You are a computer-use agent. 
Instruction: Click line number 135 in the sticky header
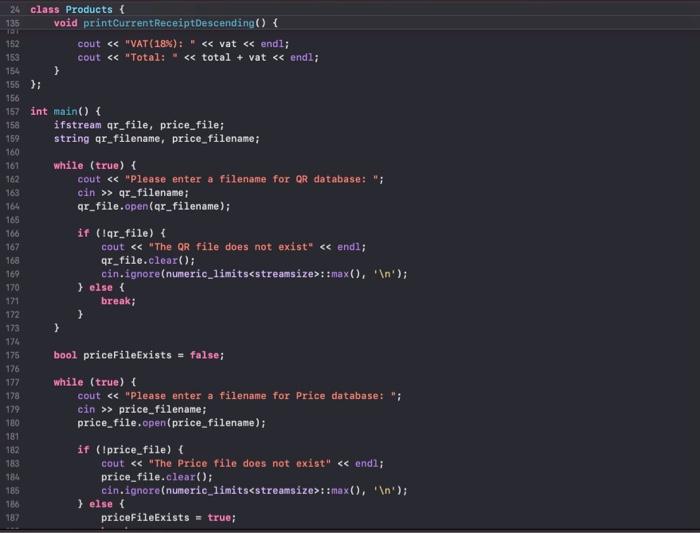[x=12, y=23]
